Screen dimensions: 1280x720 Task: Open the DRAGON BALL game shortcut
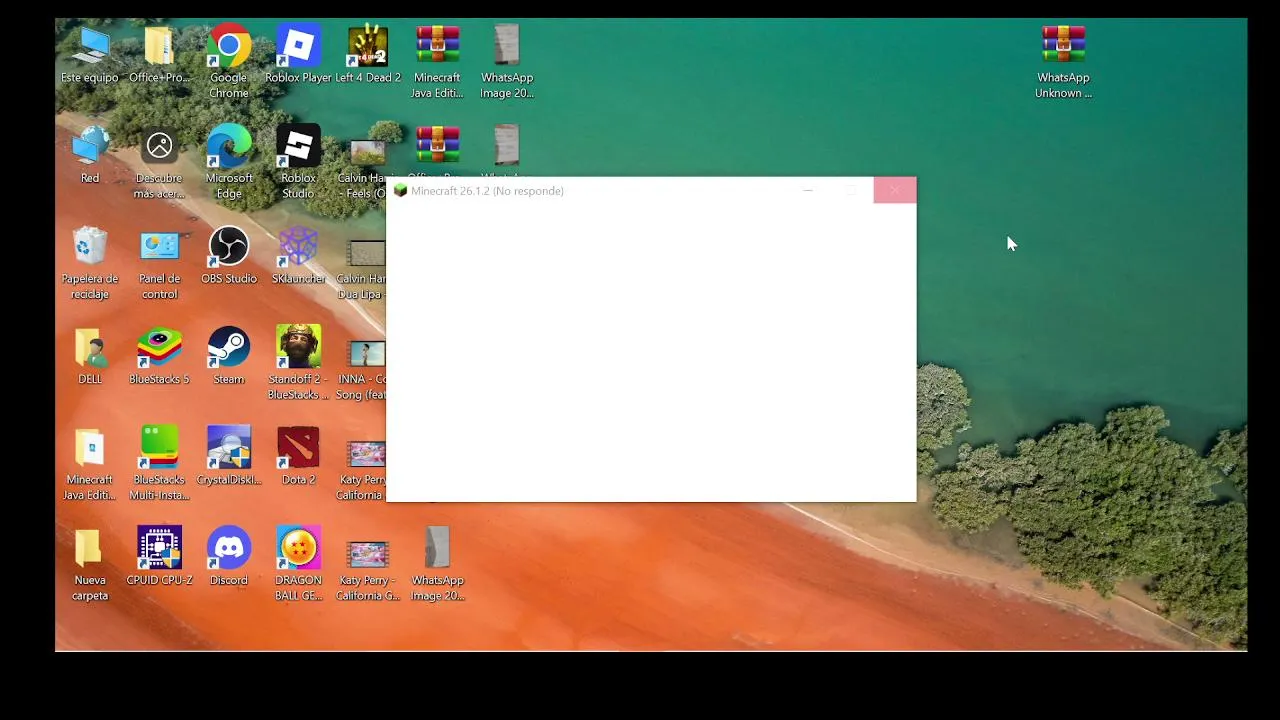[x=298, y=565]
